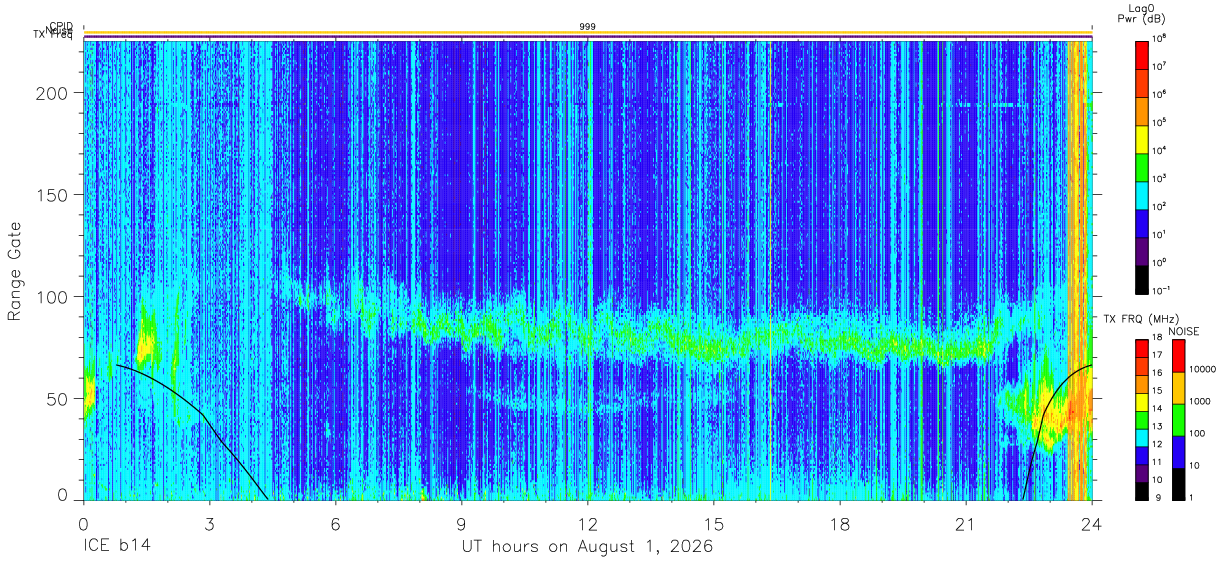
Task: Click the black segment of Lag0 Pwr colorbar
Action: [x=1141, y=278]
